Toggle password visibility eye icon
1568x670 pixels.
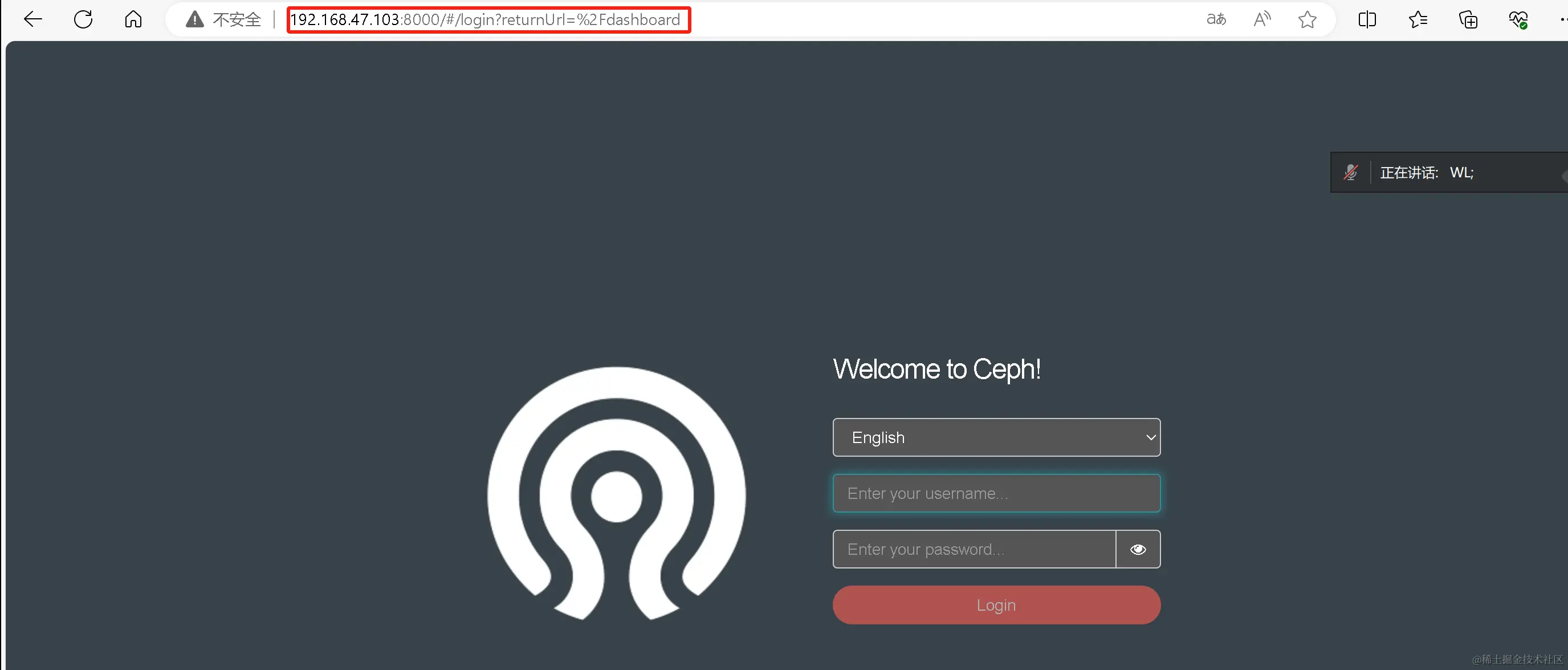click(1138, 550)
